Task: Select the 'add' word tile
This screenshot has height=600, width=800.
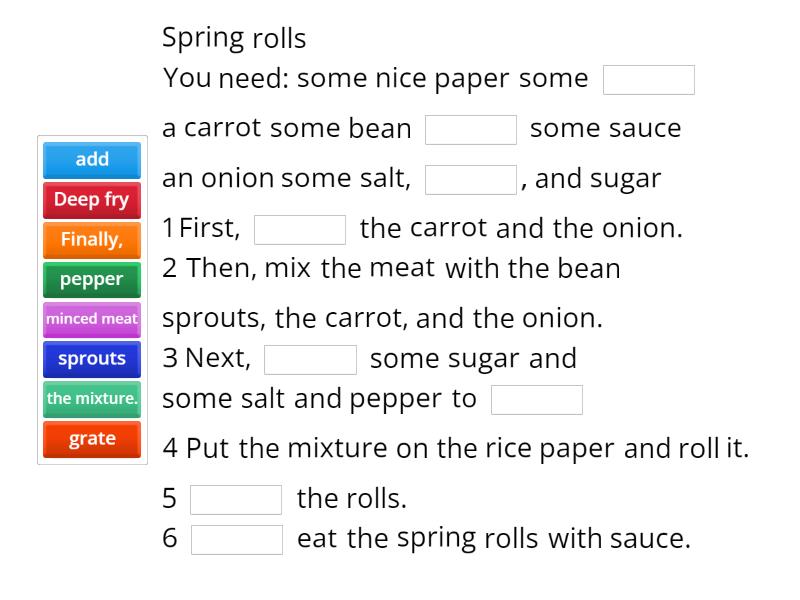Action: [92, 160]
